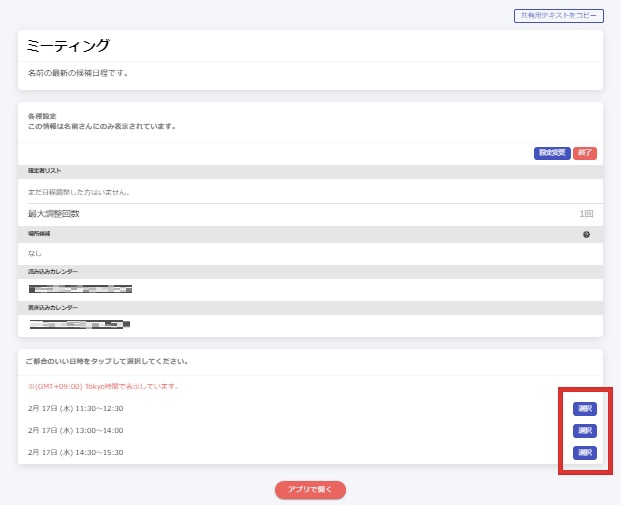Click the 最大調整回数 label
621x505 pixels.
click(53, 214)
